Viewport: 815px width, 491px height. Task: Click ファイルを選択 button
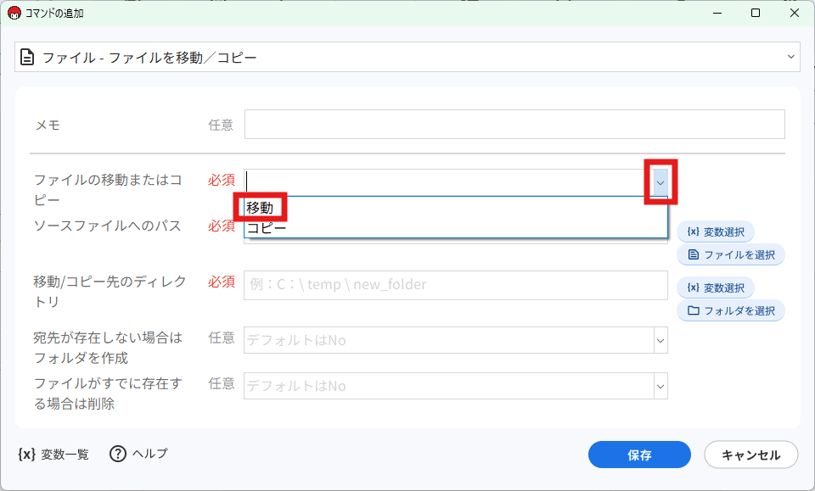click(731, 255)
